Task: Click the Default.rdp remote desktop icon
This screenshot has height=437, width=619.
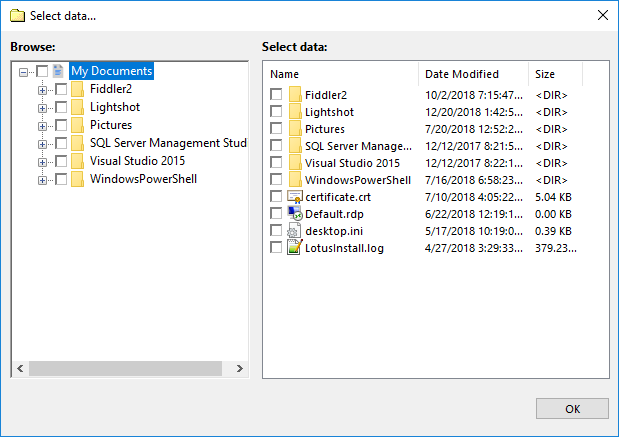Action: click(294, 214)
